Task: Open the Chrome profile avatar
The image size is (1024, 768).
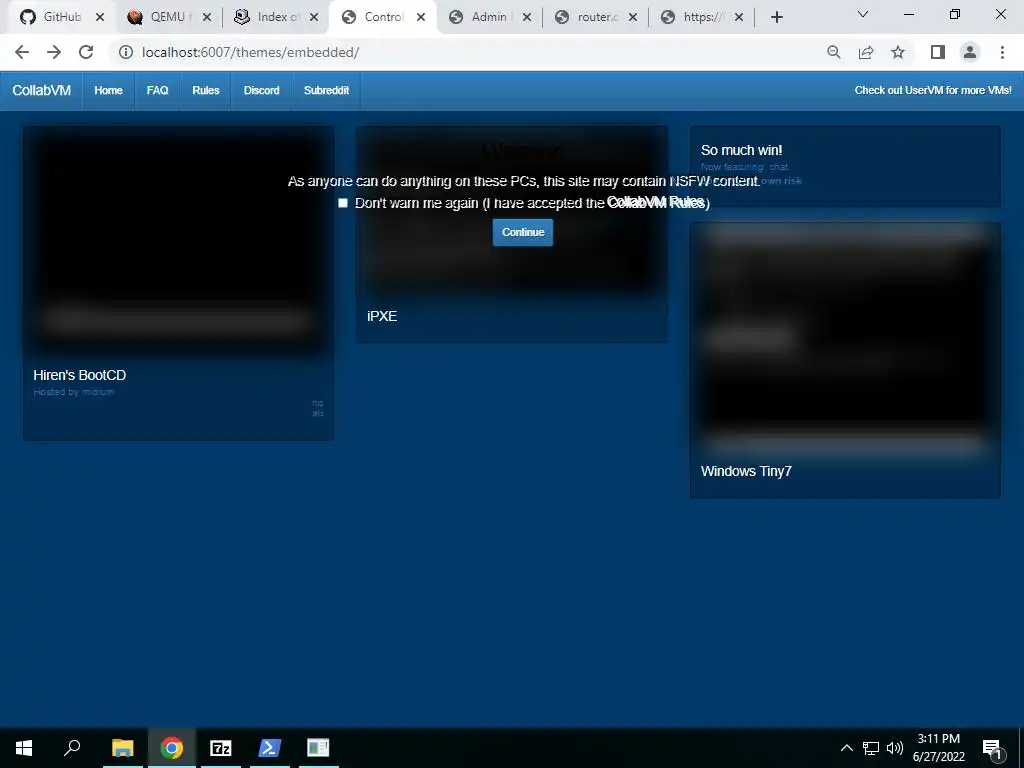Action: [970, 52]
